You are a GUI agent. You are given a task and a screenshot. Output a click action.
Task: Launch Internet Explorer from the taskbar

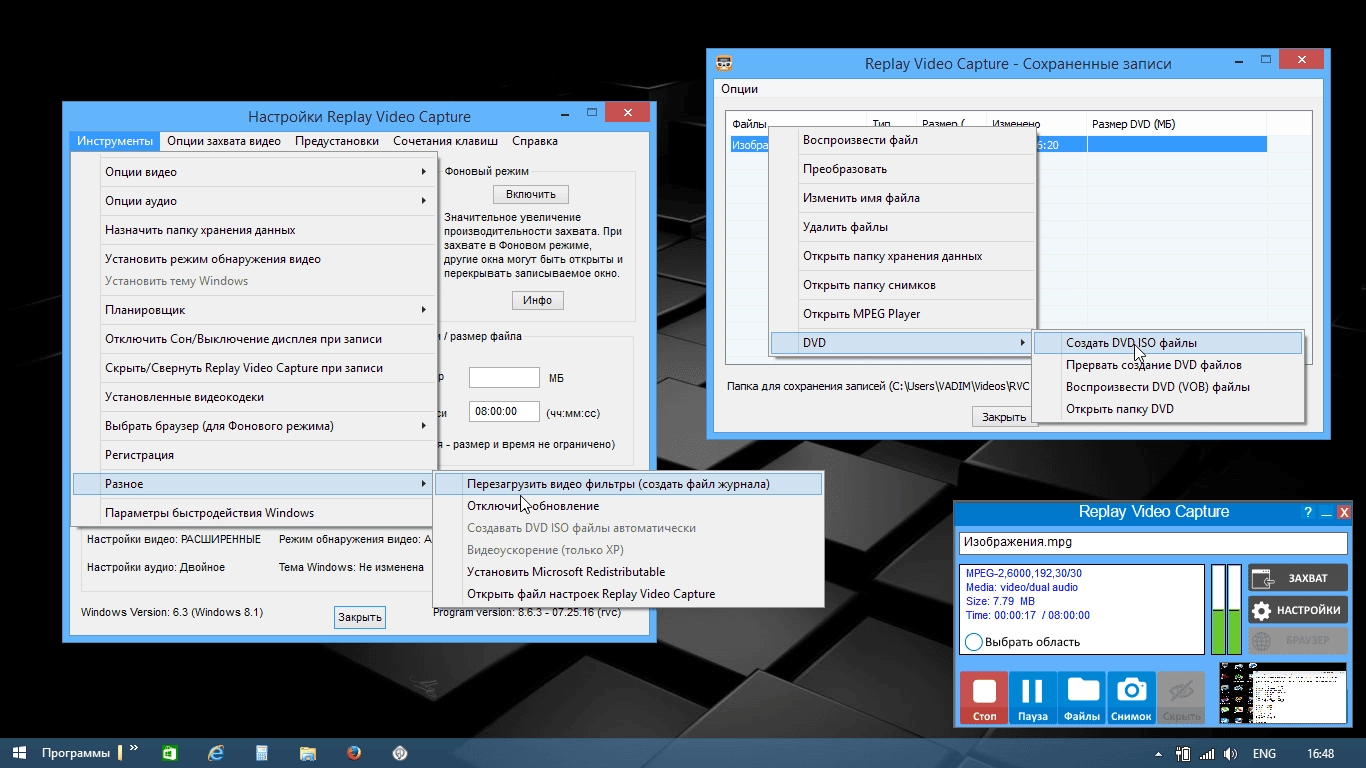(x=215, y=753)
